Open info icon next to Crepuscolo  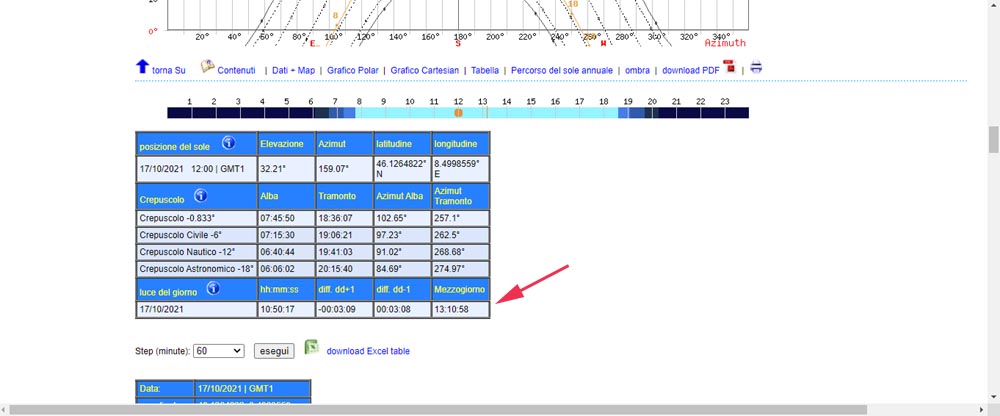200,195
